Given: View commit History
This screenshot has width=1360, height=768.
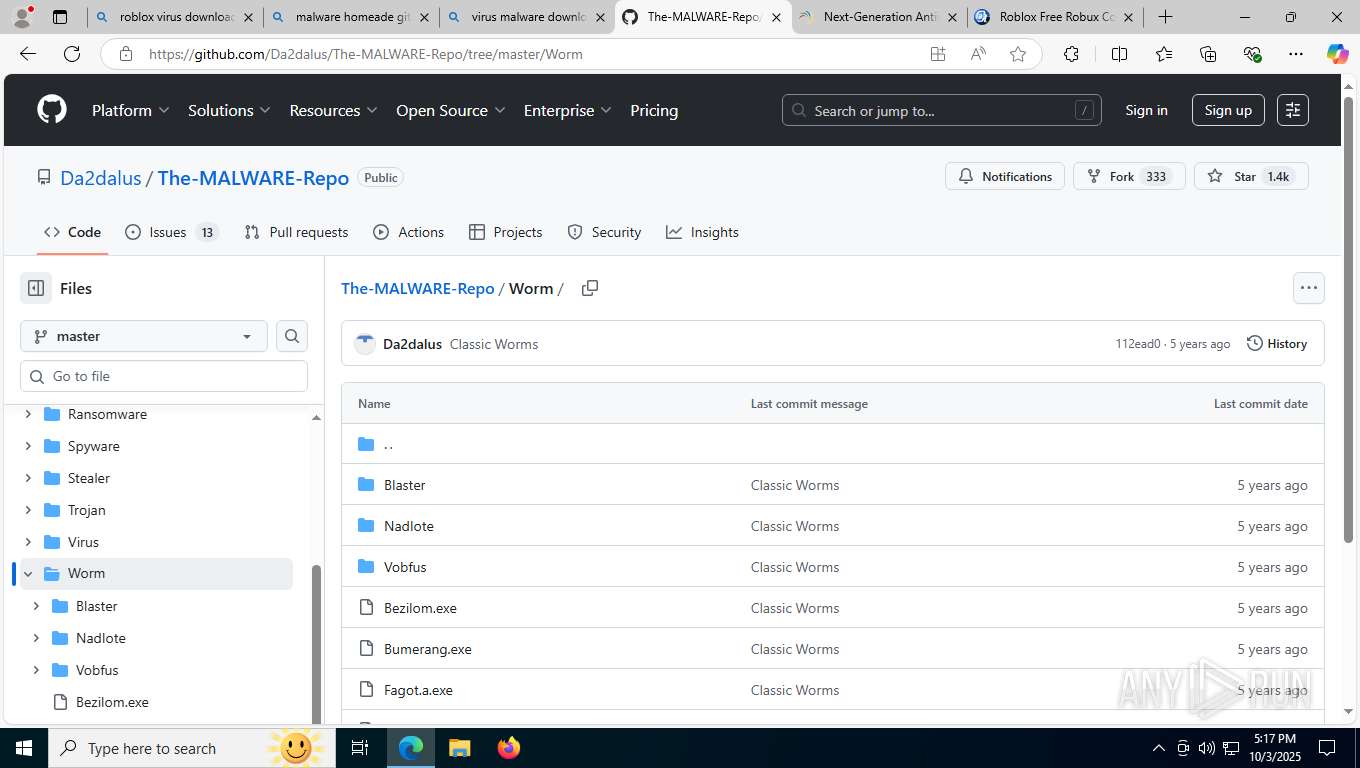Looking at the screenshot, I should tap(1277, 344).
